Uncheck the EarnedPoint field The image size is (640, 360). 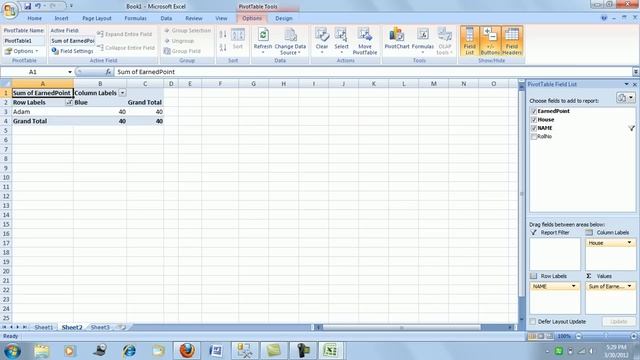click(534, 111)
